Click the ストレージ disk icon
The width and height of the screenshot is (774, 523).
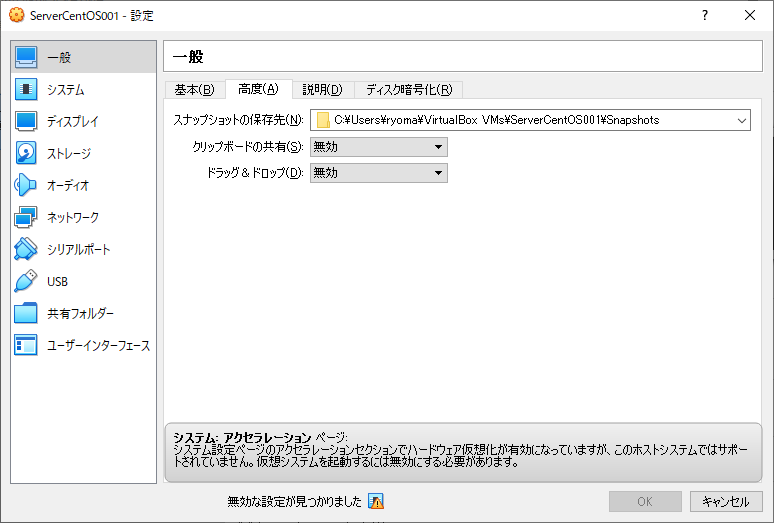26,153
